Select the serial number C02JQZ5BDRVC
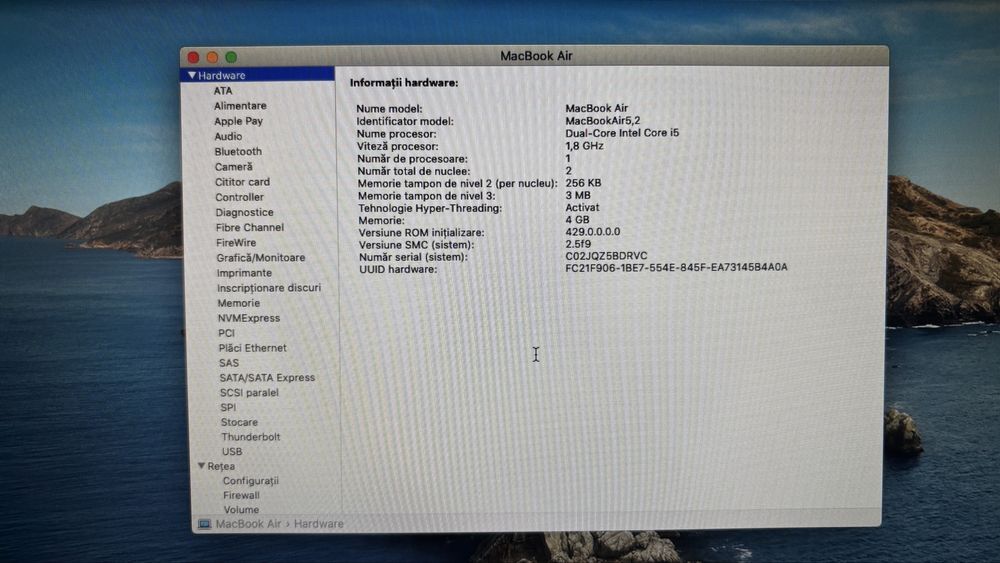 (606, 256)
